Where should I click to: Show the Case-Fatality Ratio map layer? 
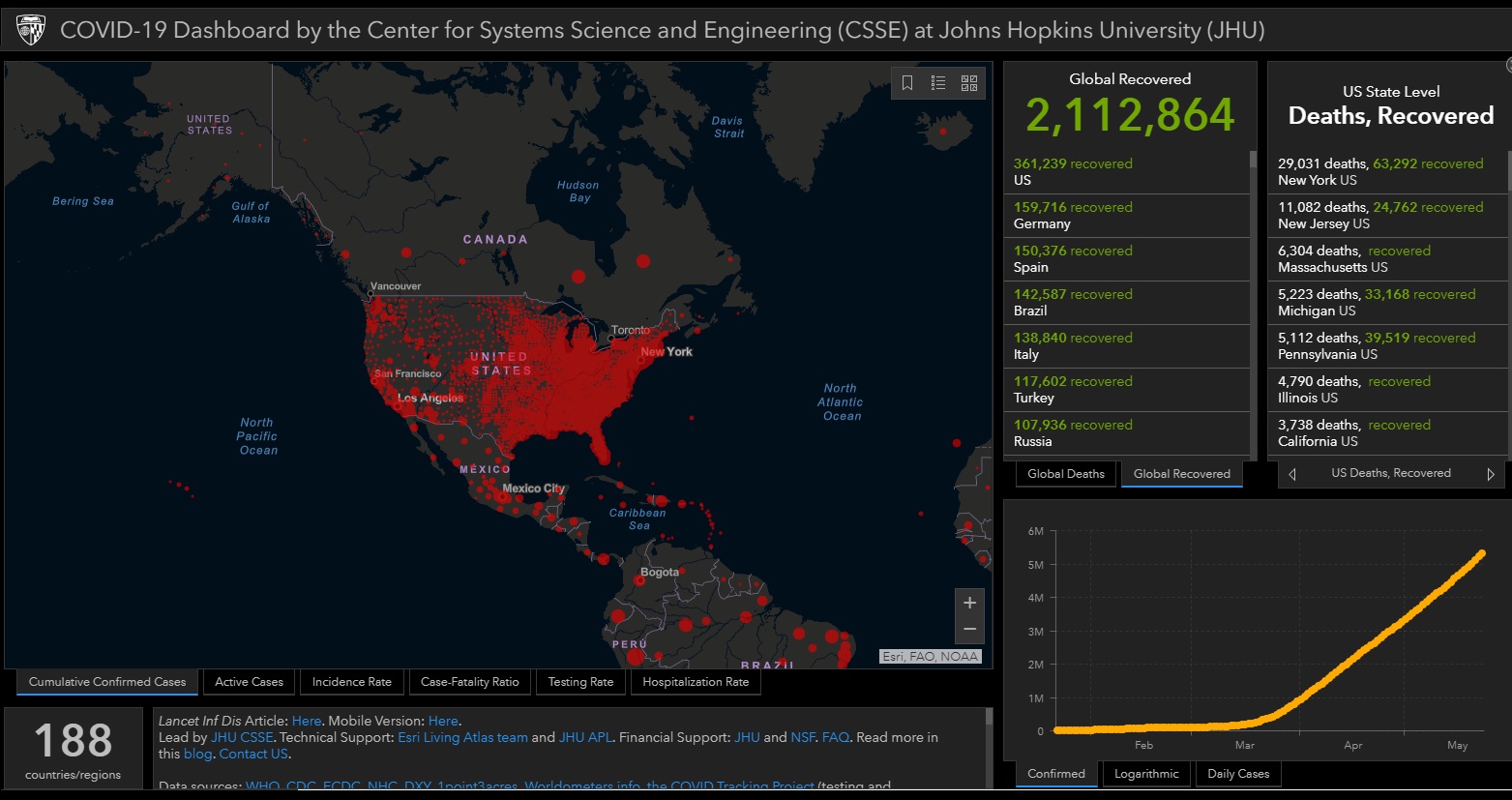point(469,682)
